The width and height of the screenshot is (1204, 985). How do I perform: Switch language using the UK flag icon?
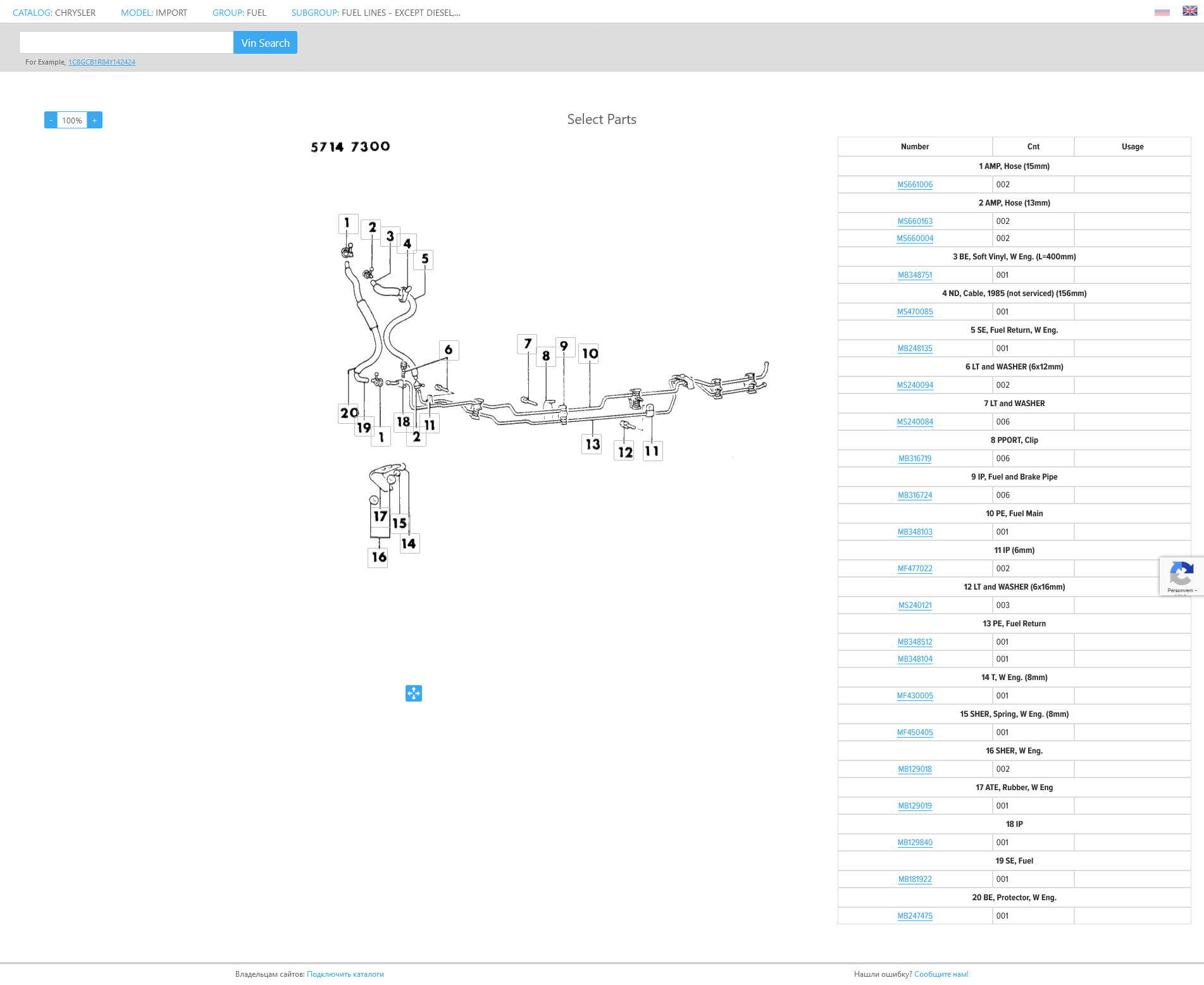coord(1189,11)
